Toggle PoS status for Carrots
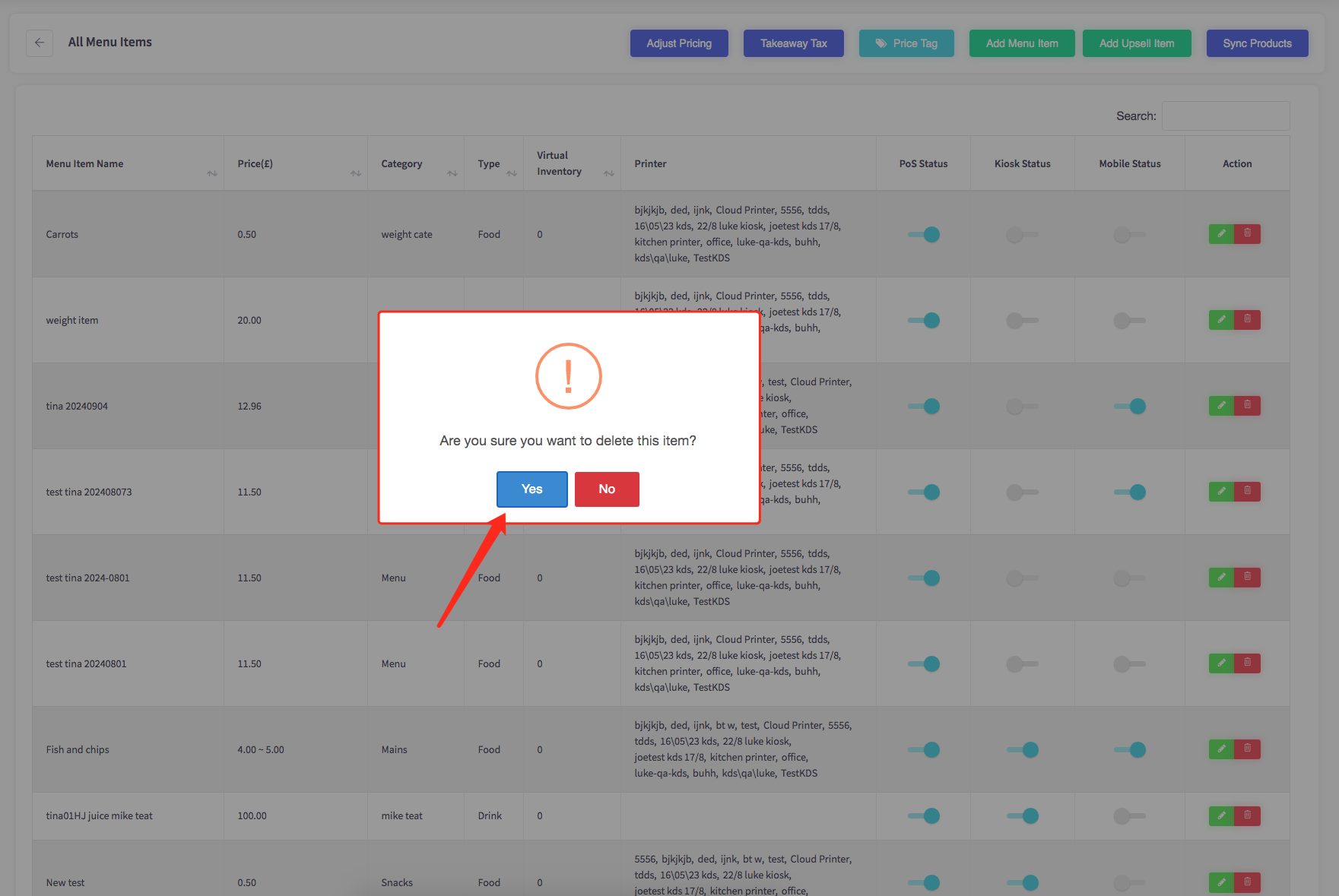The image size is (1339, 896). [924, 235]
